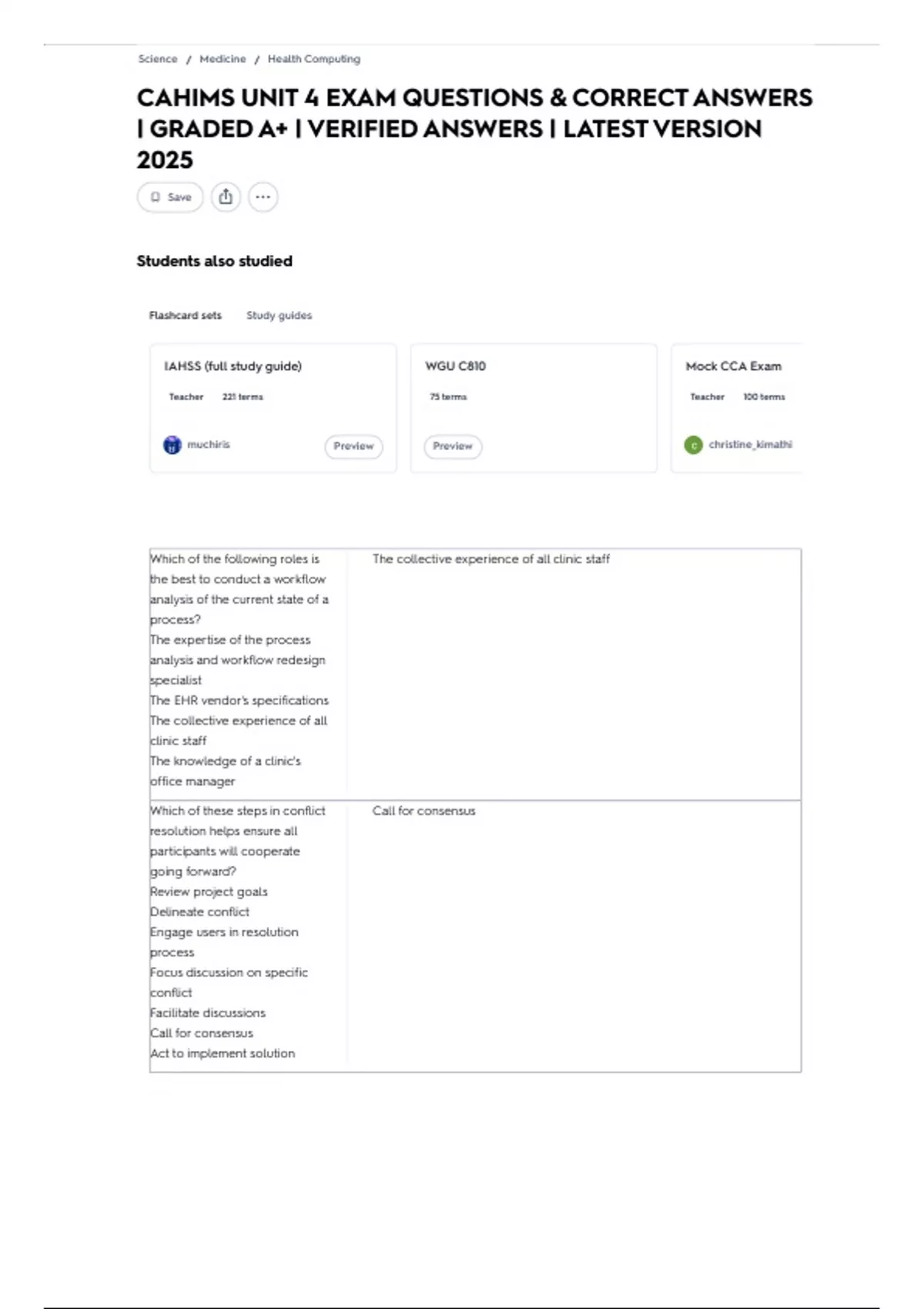924x1309 pixels.
Task: Switch to the Study guides tab
Action: pyautogui.click(x=279, y=316)
